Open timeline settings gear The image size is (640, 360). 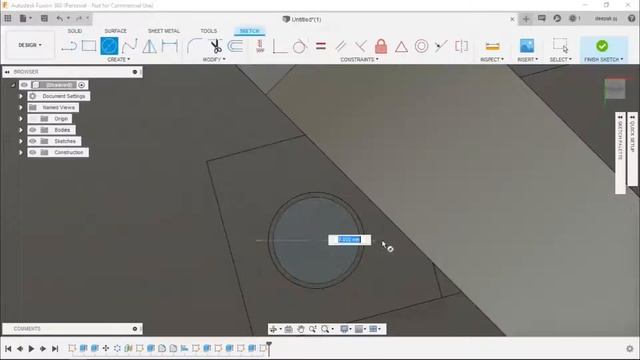pyautogui.click(x=630, y=349)
